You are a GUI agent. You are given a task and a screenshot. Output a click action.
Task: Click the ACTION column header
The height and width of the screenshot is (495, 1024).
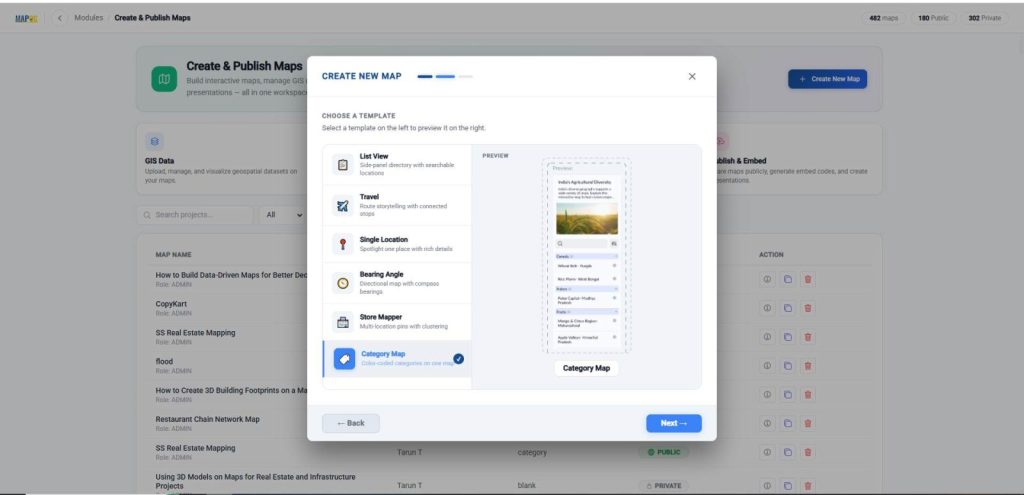pyautogui.click(x=771, y=255)
